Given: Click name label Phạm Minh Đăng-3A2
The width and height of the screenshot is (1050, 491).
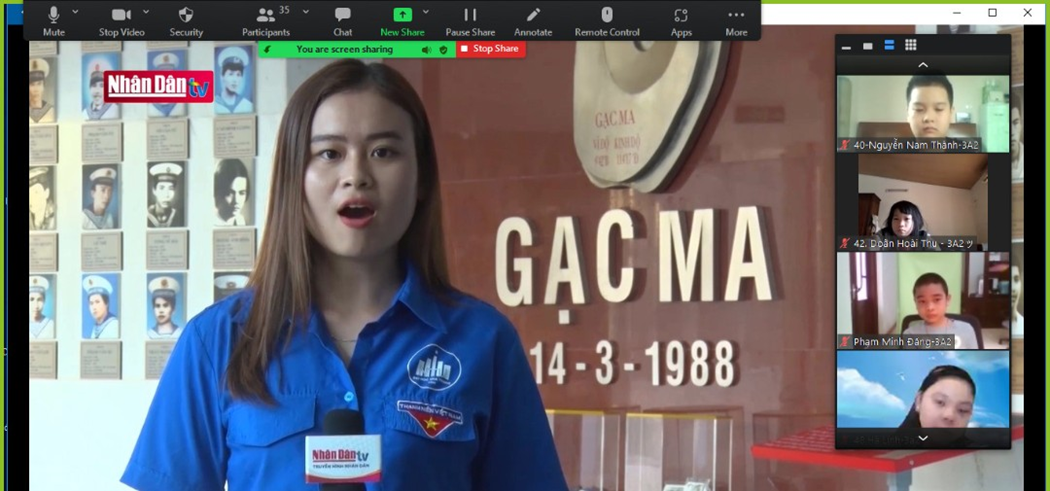Looking at the screenshot, I should [903, 342].
